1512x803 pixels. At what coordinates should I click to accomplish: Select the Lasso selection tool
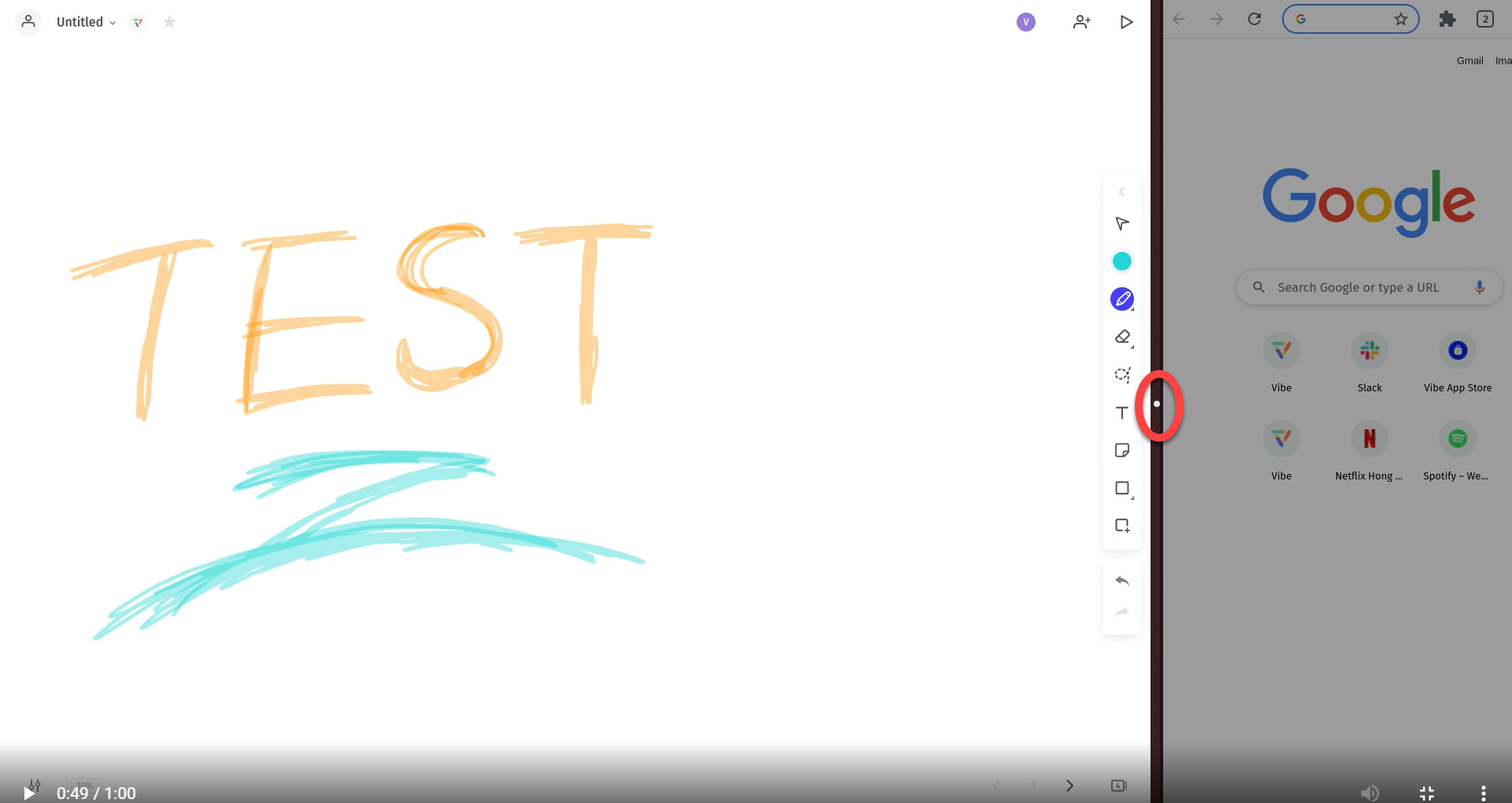point(1122,375)
